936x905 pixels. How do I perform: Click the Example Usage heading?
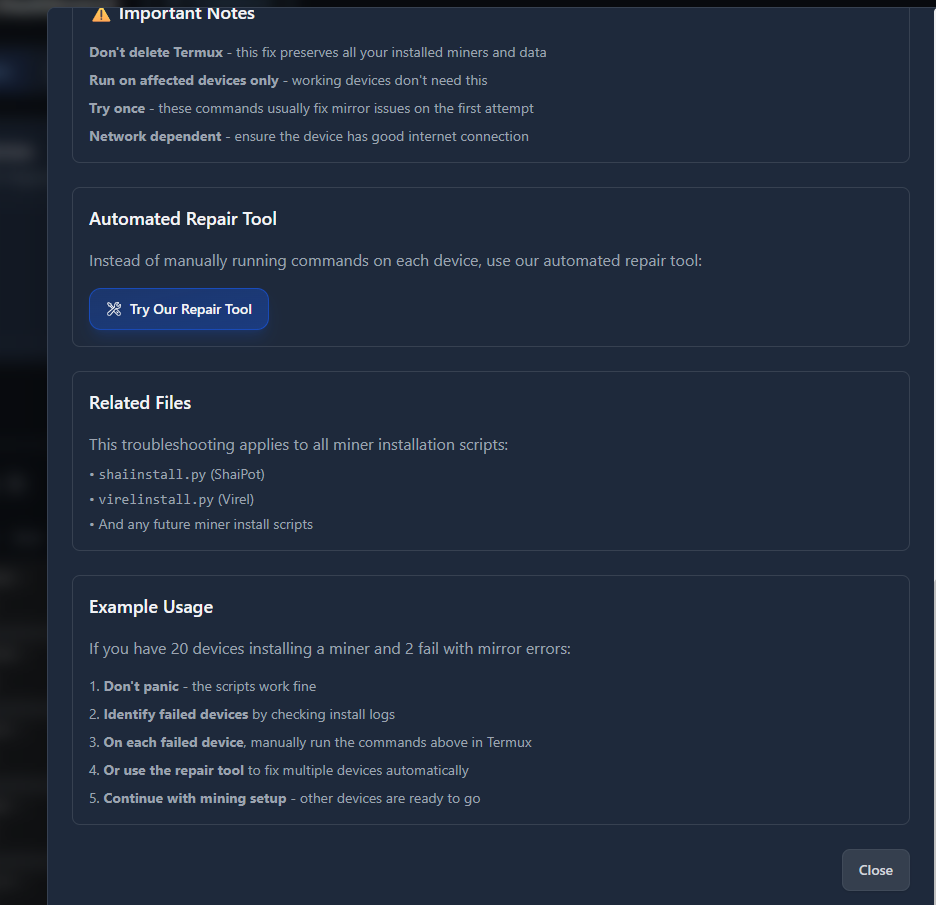[151, 607]
